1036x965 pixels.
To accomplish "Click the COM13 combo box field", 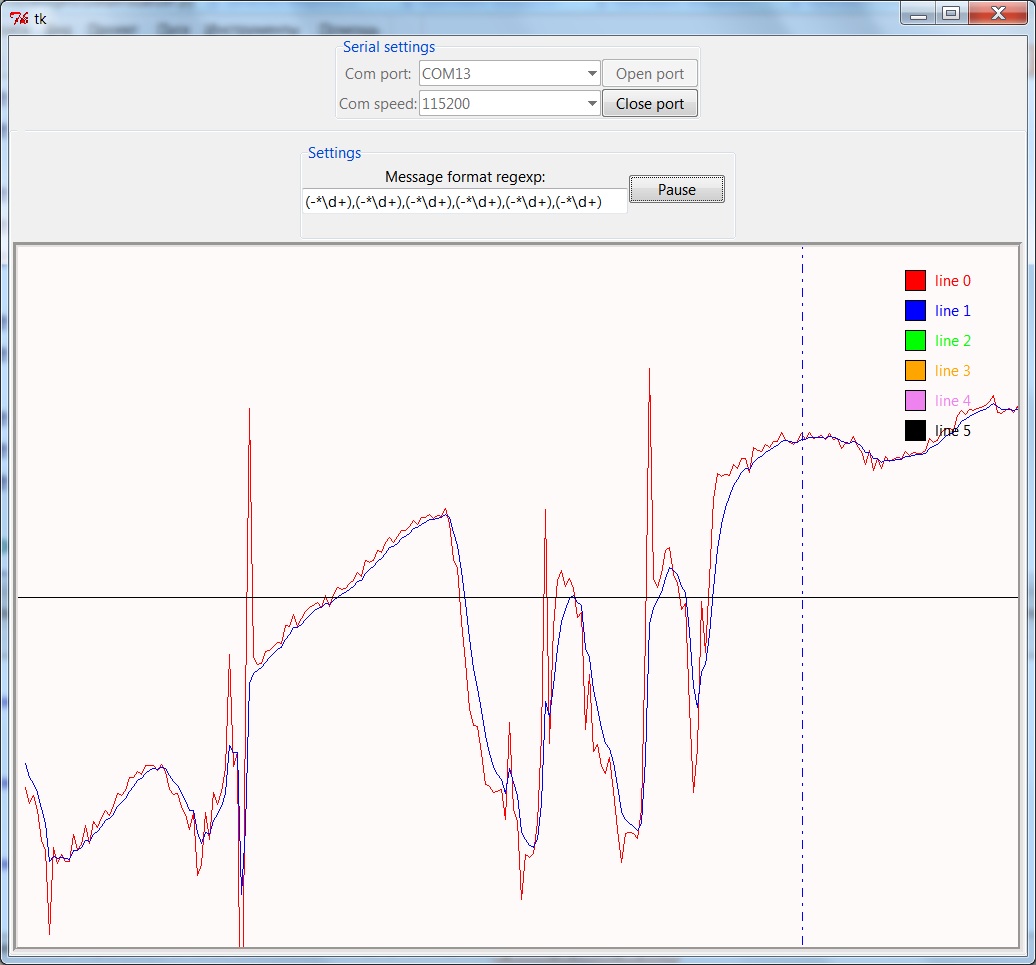I will [x=500, y=74].
